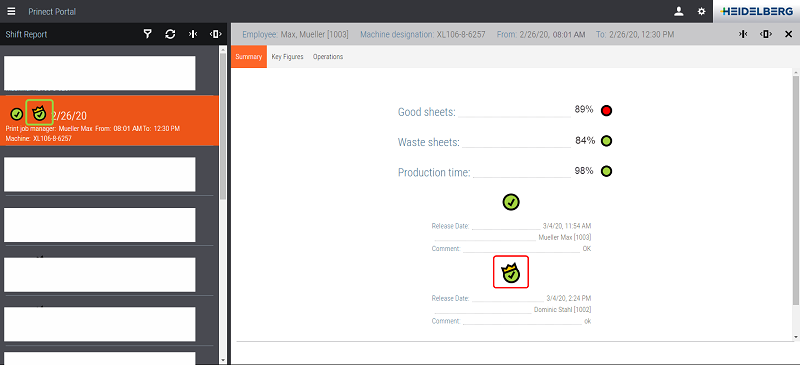Click the green checkmark in selected list entry
This screenshot has width=800, height=365.
point(16,114)
